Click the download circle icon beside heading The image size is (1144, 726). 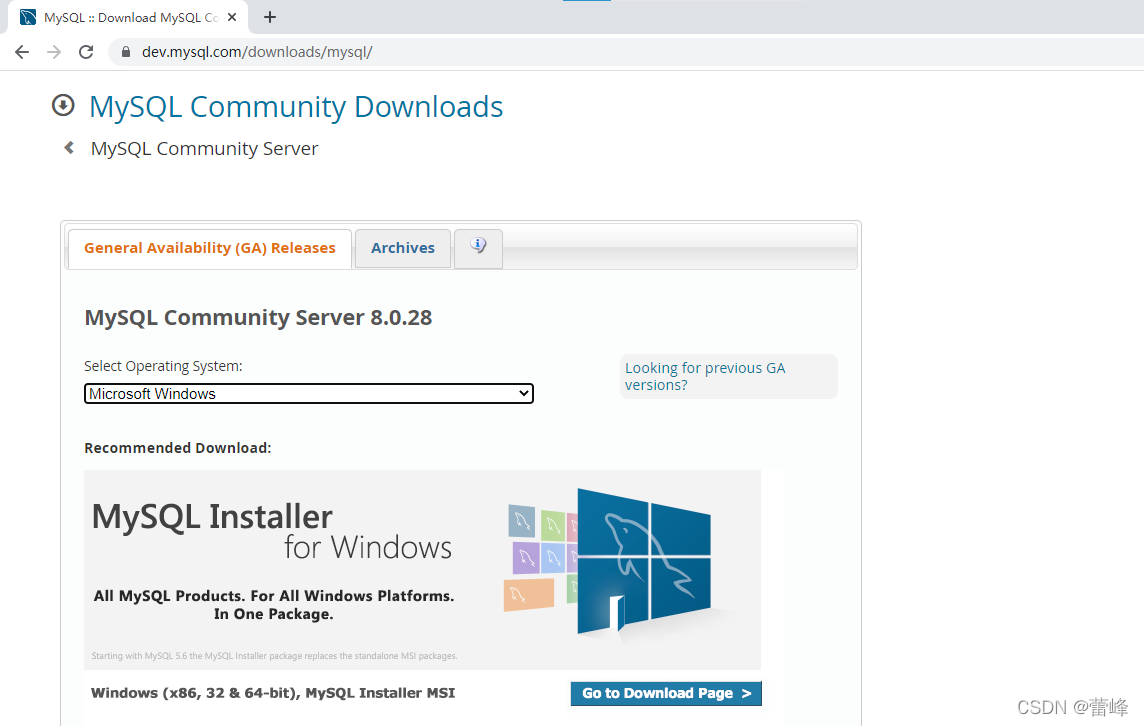tap(63, 105)
